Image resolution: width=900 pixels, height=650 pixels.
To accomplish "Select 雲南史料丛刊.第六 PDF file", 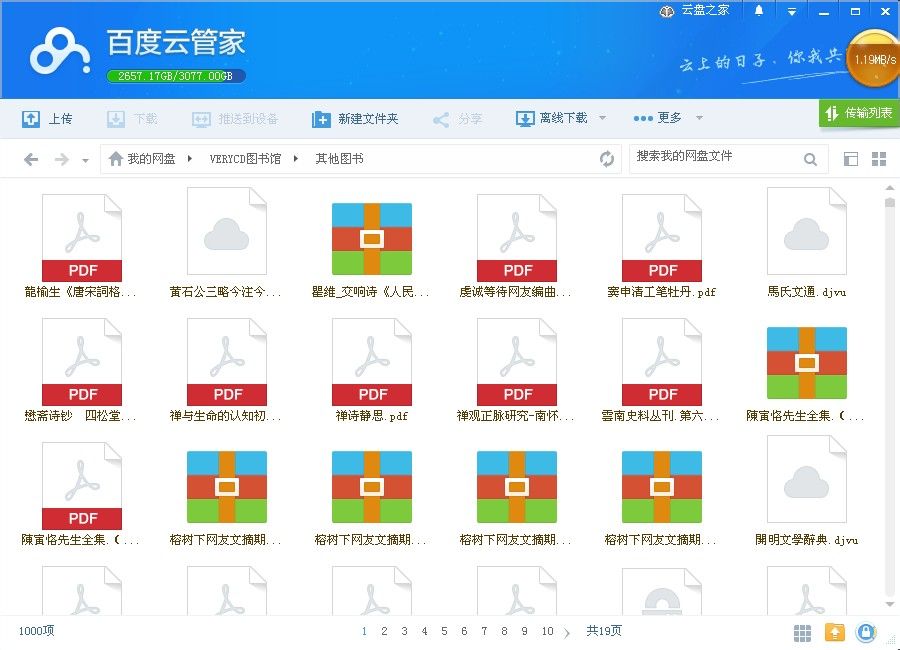I will click(x=661, y=371).
